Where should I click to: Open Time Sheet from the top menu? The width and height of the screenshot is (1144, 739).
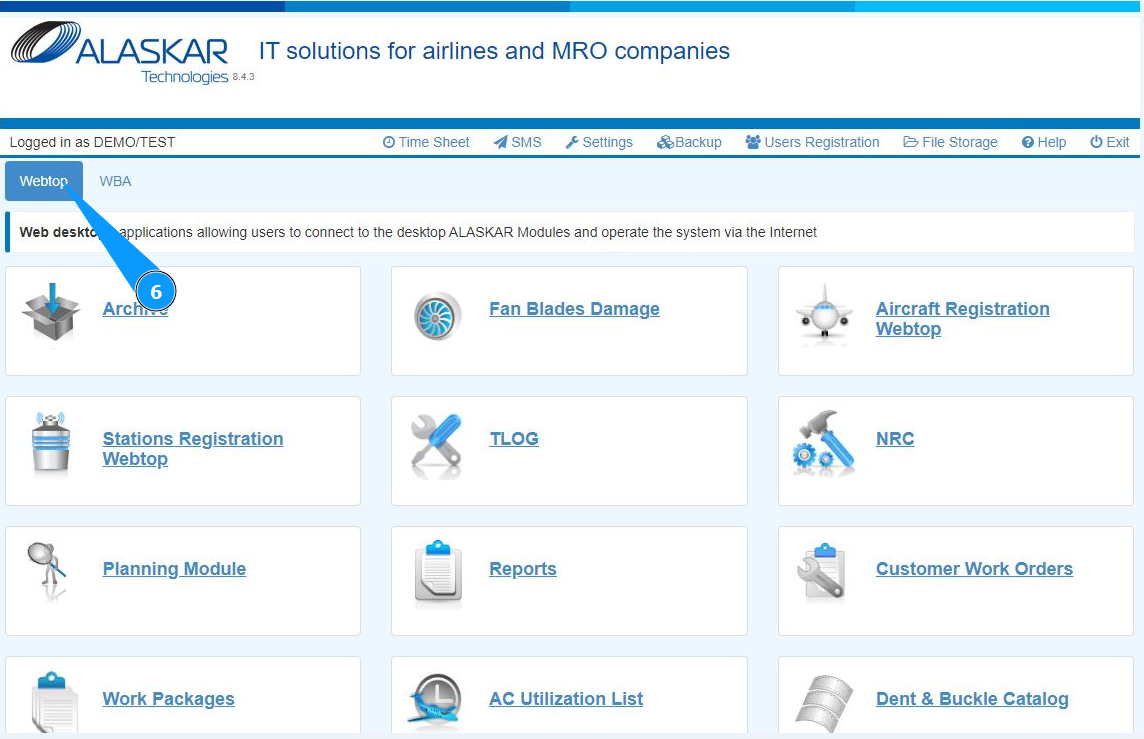(426, 142)
